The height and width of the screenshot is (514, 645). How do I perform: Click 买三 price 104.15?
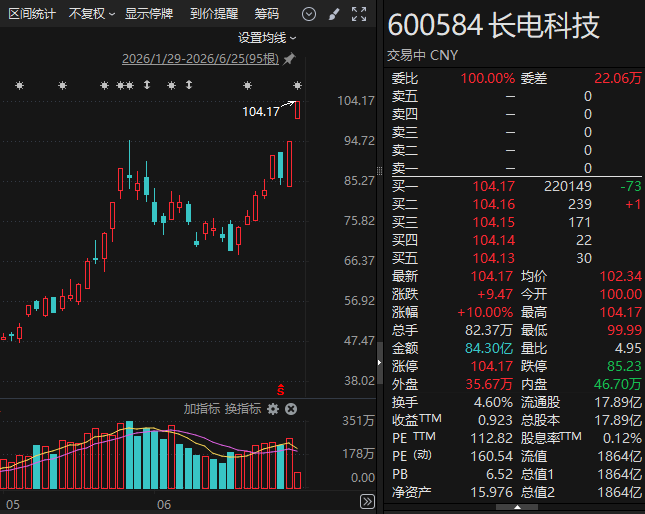point(494,222)
